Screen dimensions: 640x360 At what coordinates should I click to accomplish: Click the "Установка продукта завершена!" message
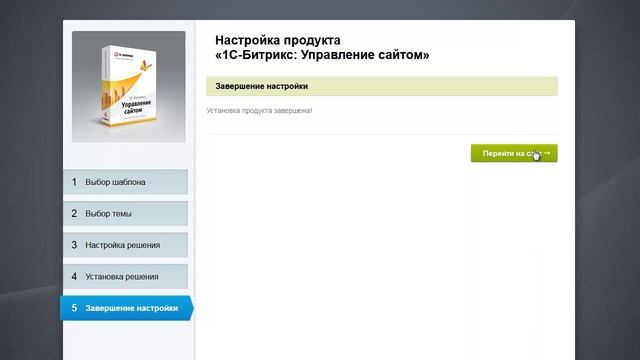pos(259,110)
